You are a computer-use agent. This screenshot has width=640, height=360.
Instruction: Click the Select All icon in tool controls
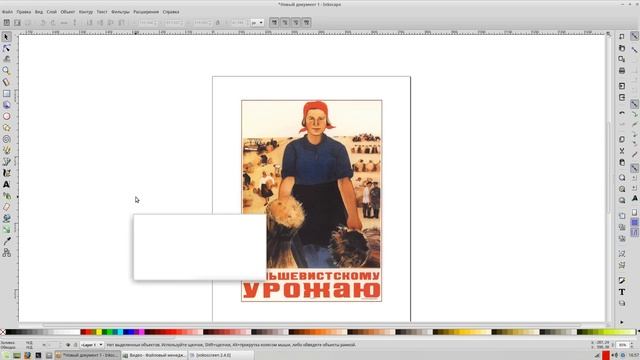[x=7, y=23]
